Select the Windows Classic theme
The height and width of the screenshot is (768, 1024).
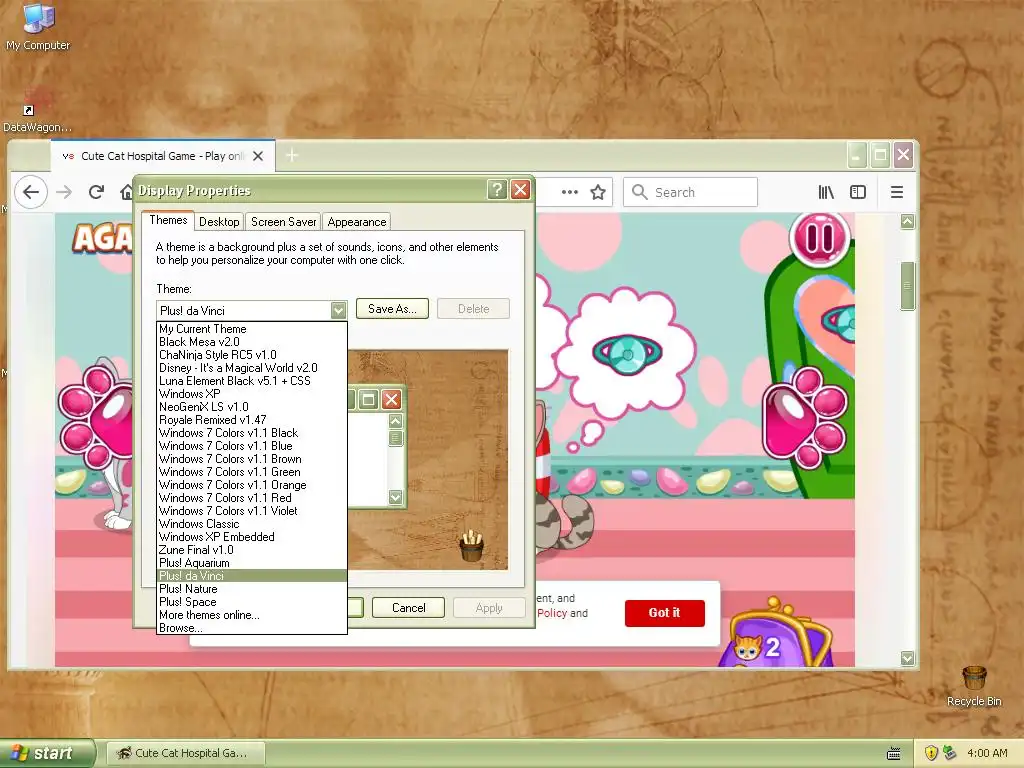click(x=252, y=524)
